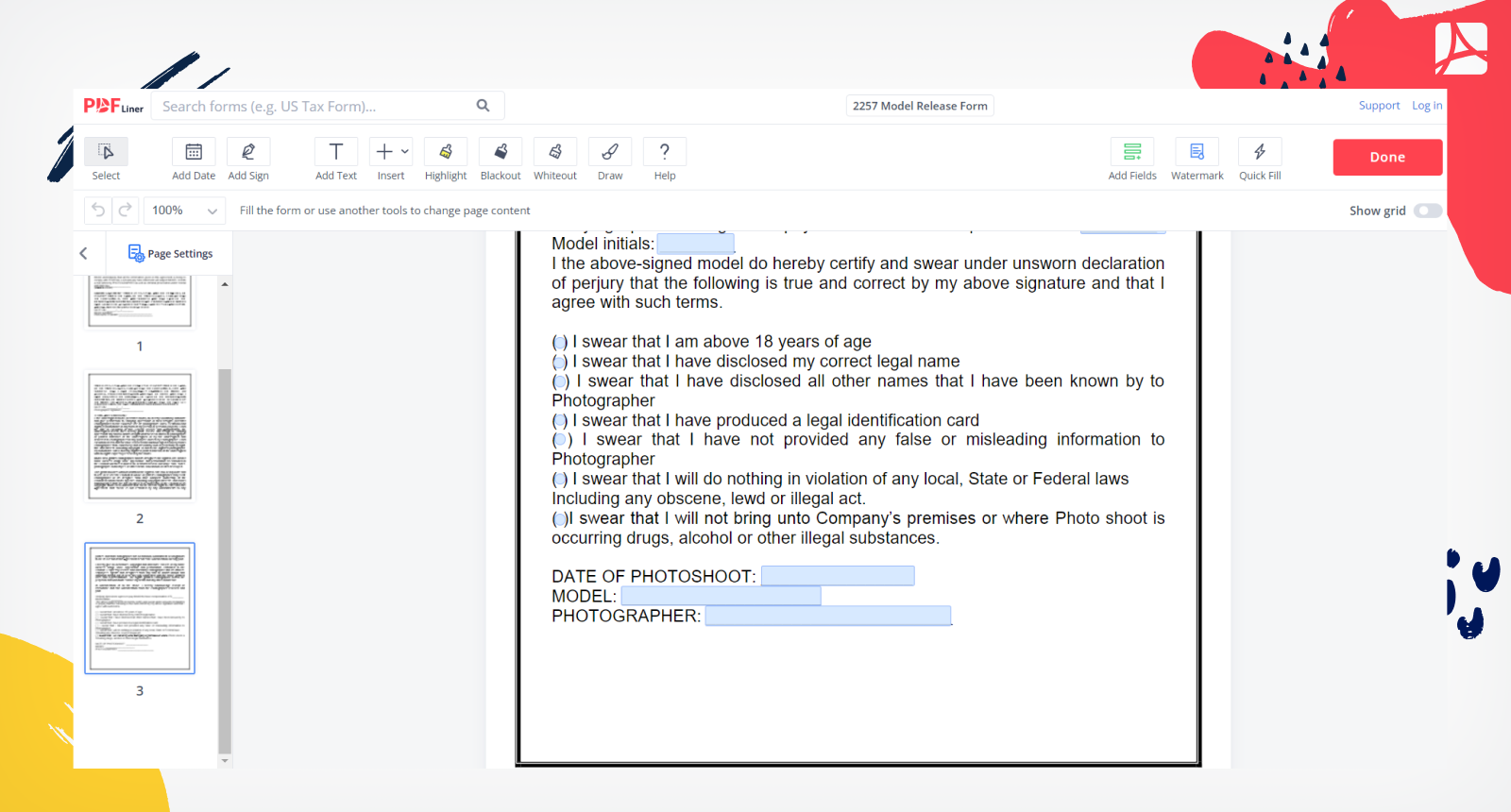Open the Watermark tool
Screen dimensions: 1511x812
tap(1197, 153)
